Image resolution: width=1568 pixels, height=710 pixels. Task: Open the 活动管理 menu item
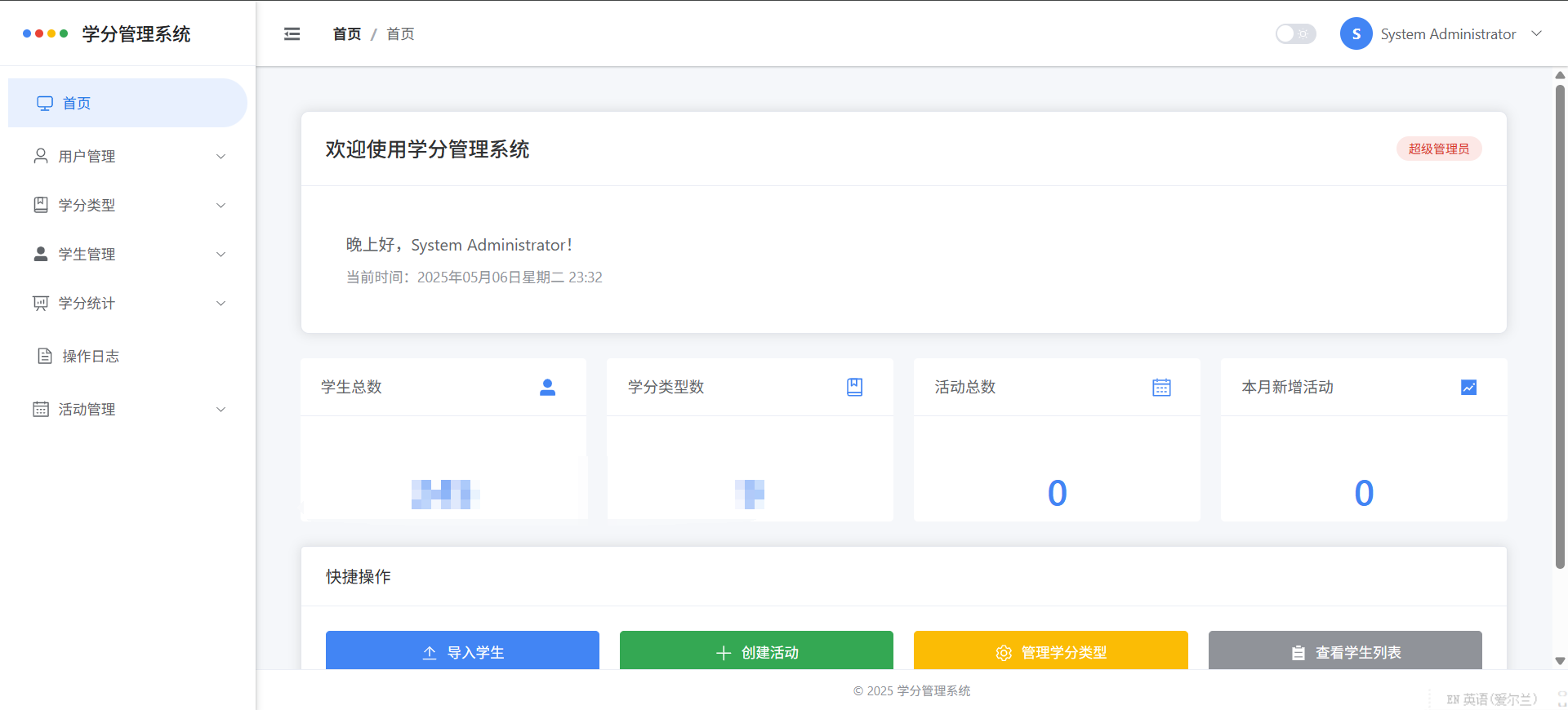click(127, 409)
